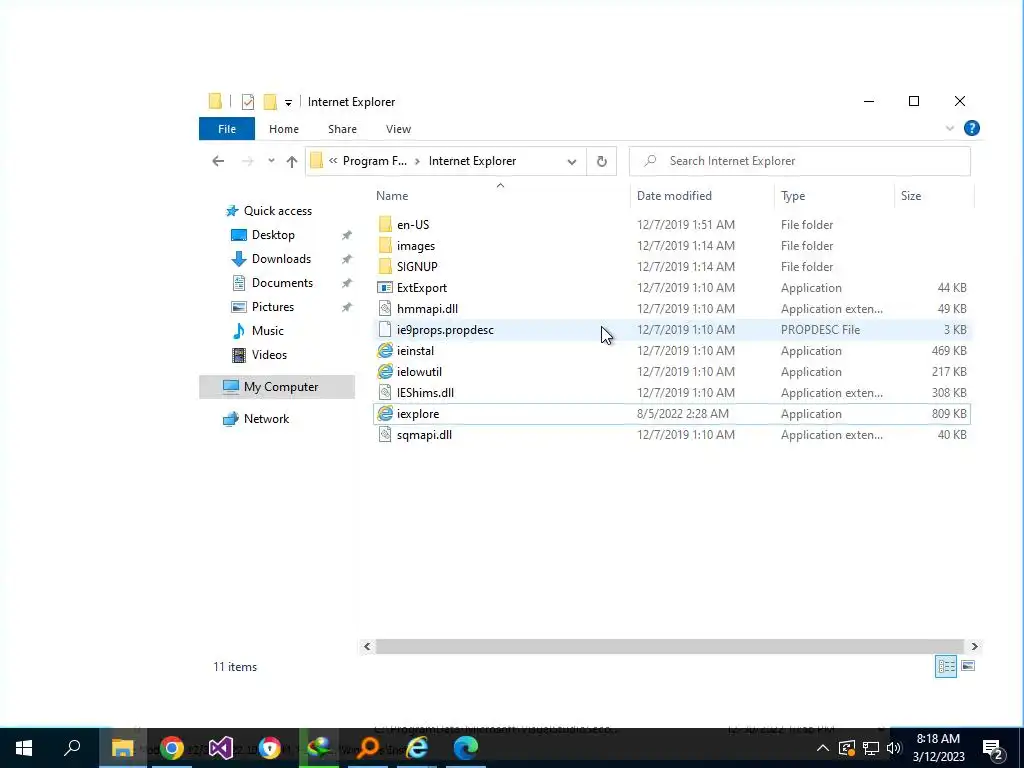Open Videos in the navigation pane
The height and width of the screenshot is (768, 1024).
click(x=269, y=355)
